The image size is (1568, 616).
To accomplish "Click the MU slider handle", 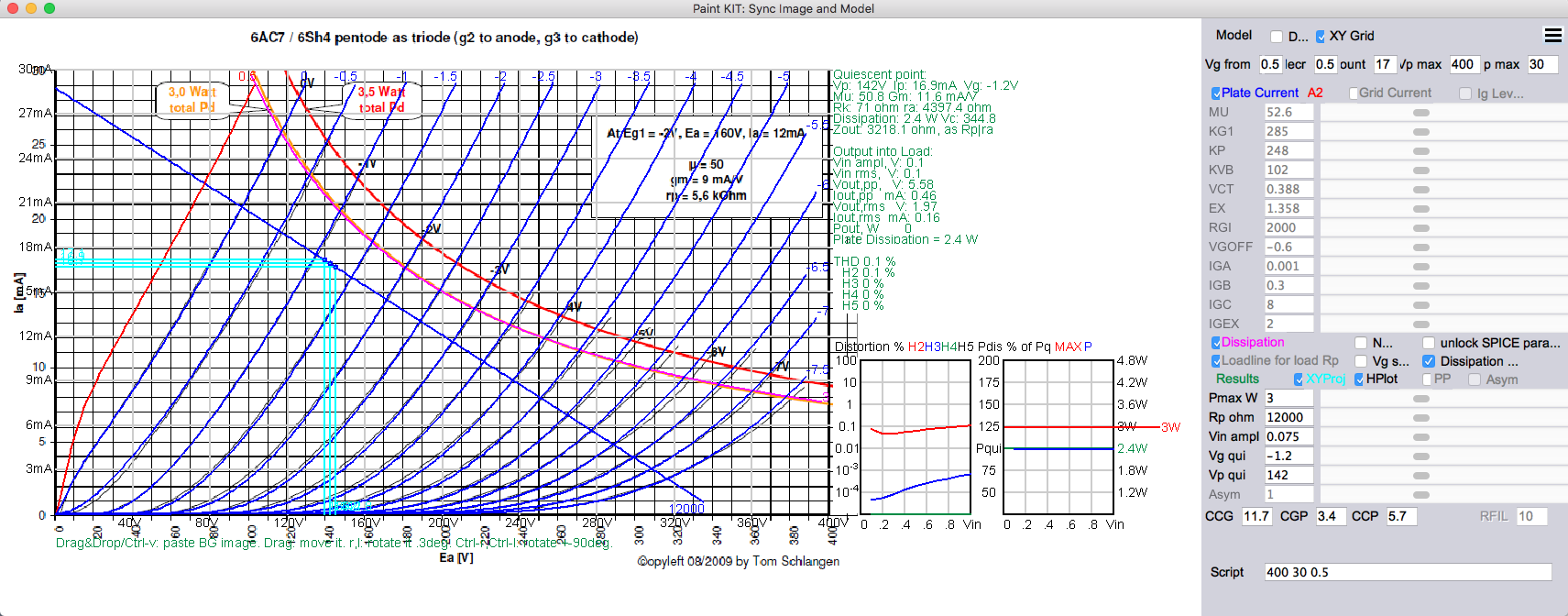I will point(1421,113).
